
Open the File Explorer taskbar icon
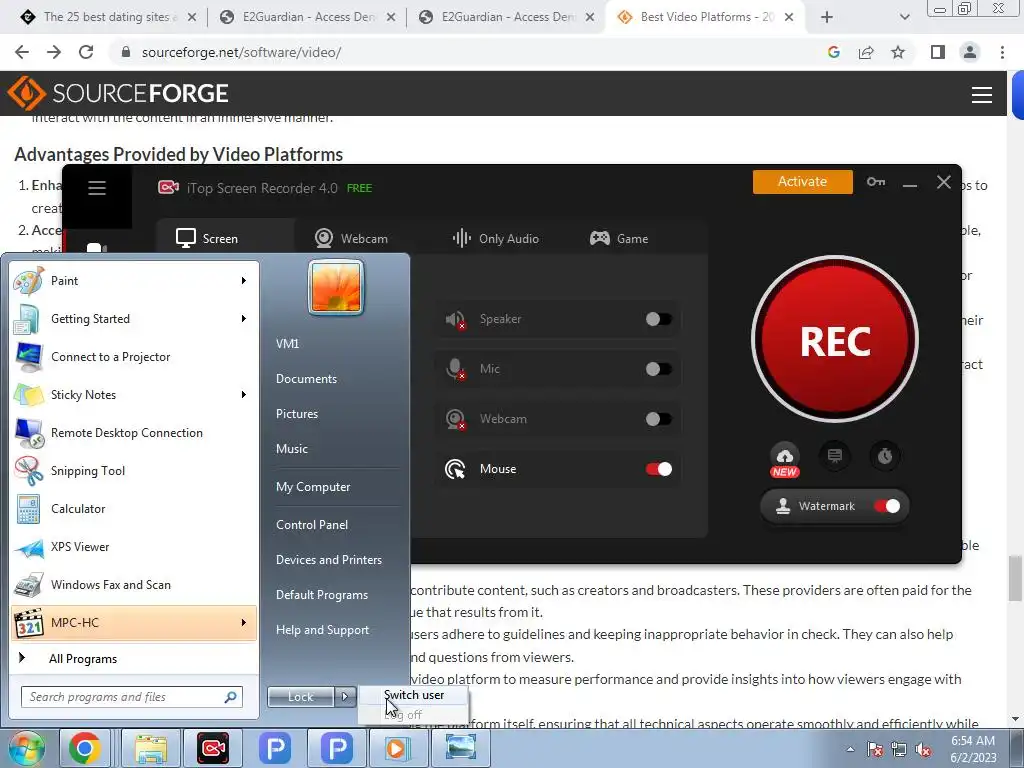coord(151,748)
